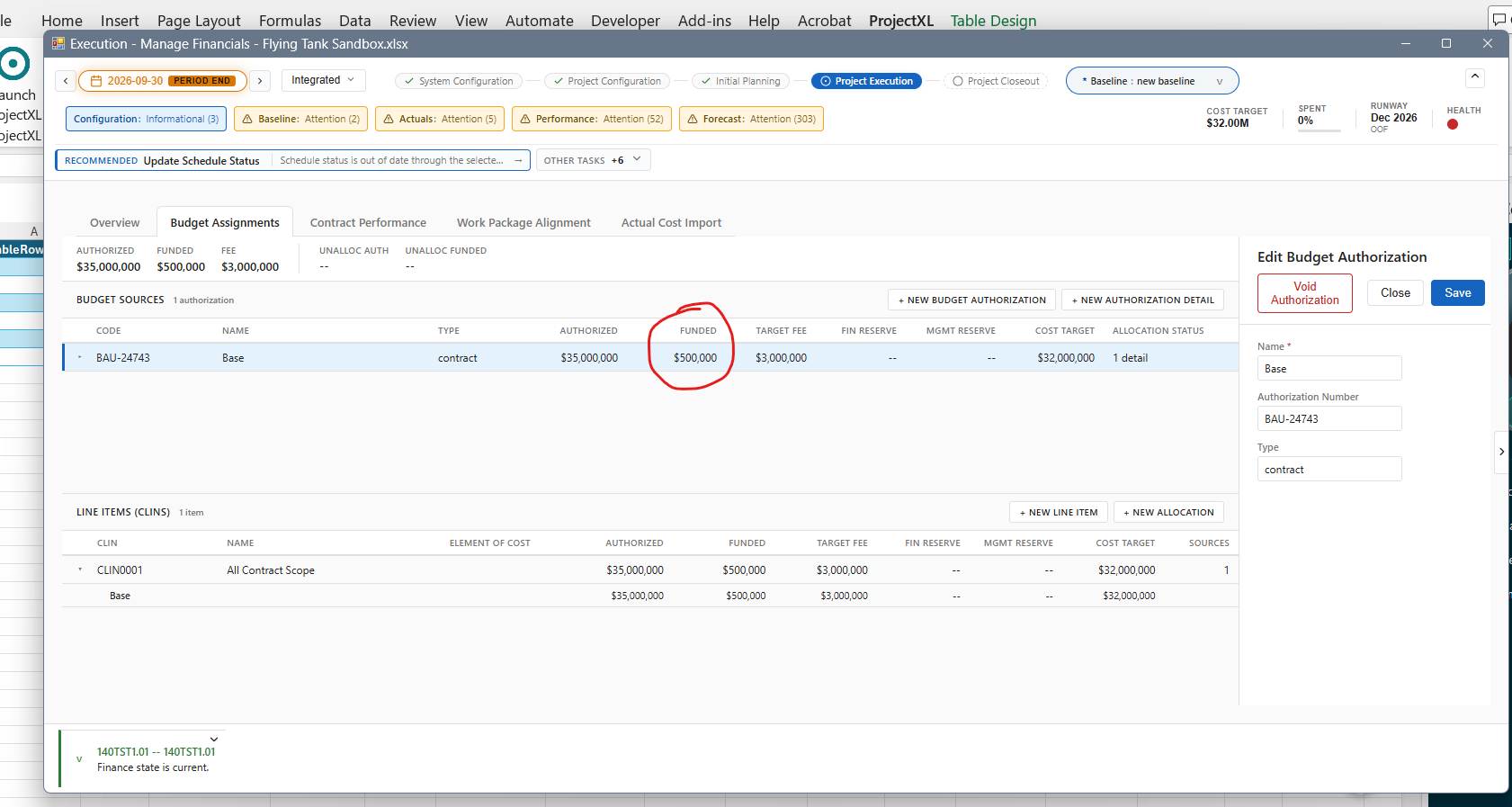This screenshot has width=1512, height=807.
Task: Open the Baseline: new baseline dropdown
Action: 1152,81
